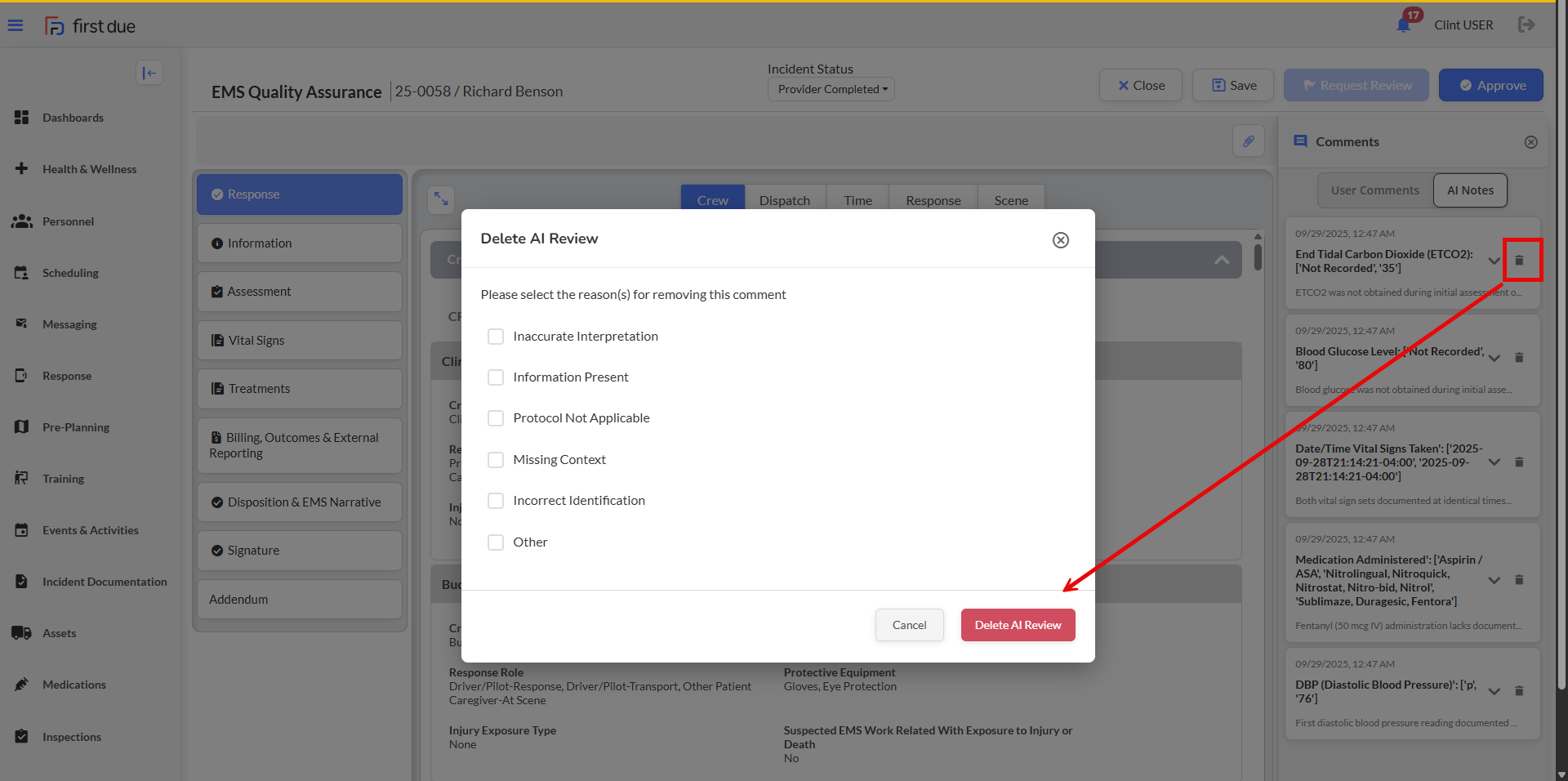Viewport: 1568px width, 781px height.
Task: Expand the Medication Administered AI note
Action: pyautogui.click(x=1494, y=580)
